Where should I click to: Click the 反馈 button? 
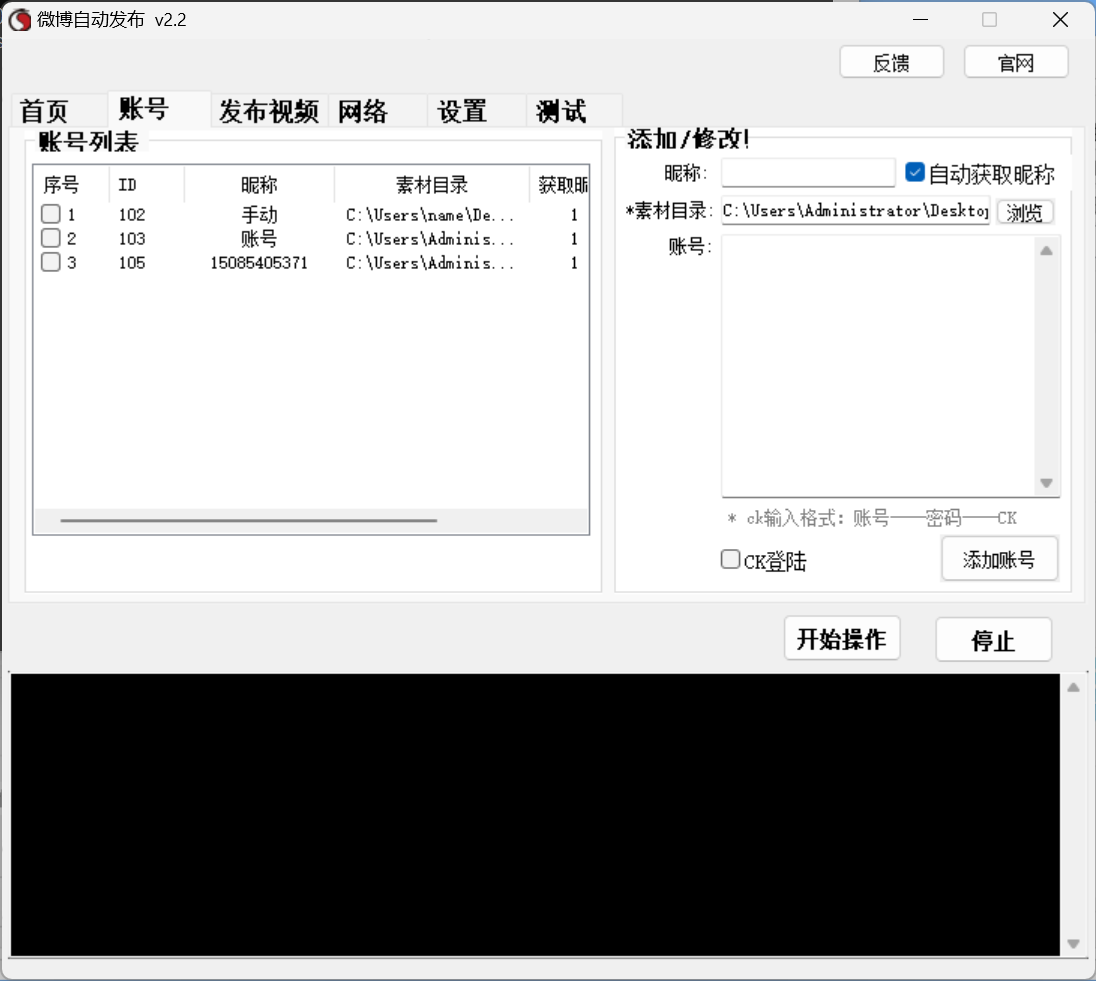[x=891, y=63]
